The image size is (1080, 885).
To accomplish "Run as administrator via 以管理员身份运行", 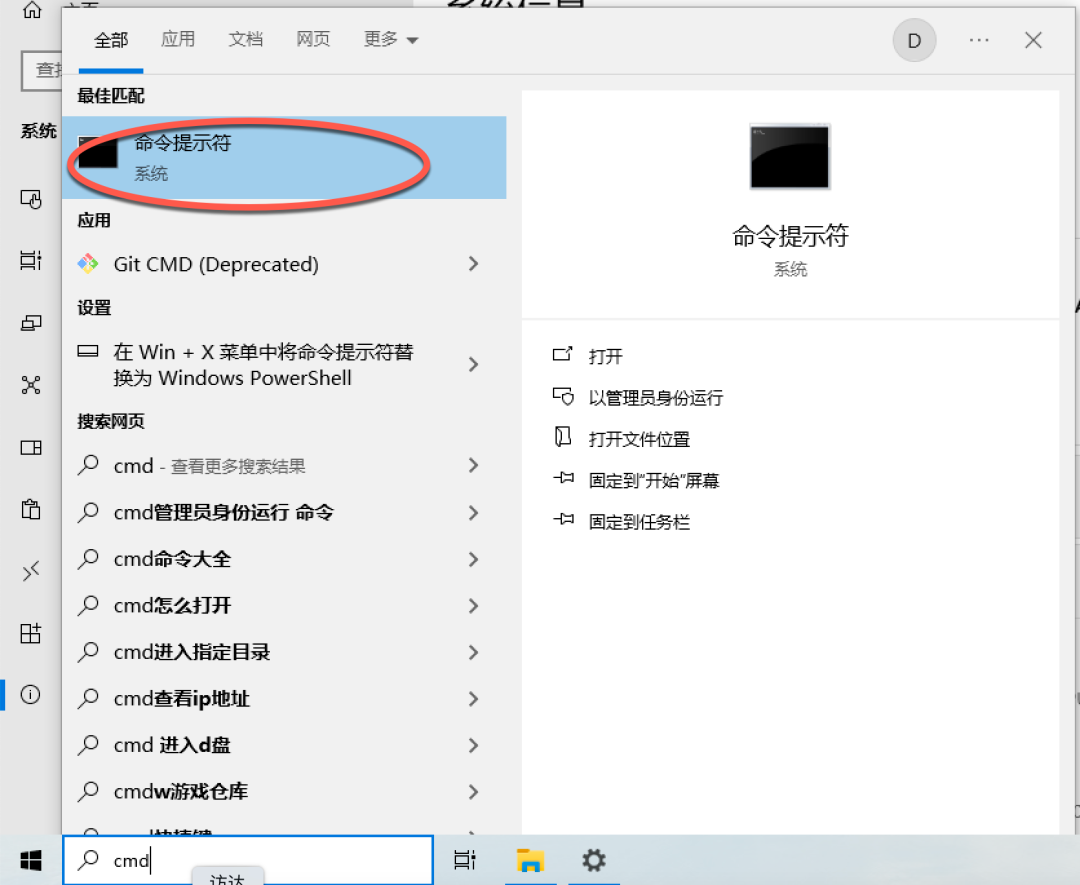I will [x=651, y=397].
